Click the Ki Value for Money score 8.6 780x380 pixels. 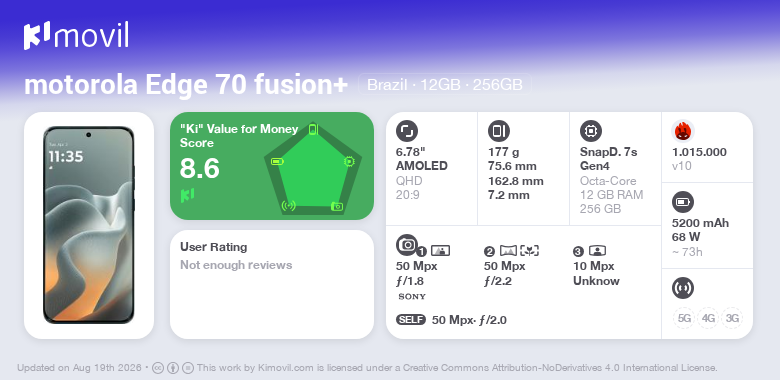pos(200,168)
